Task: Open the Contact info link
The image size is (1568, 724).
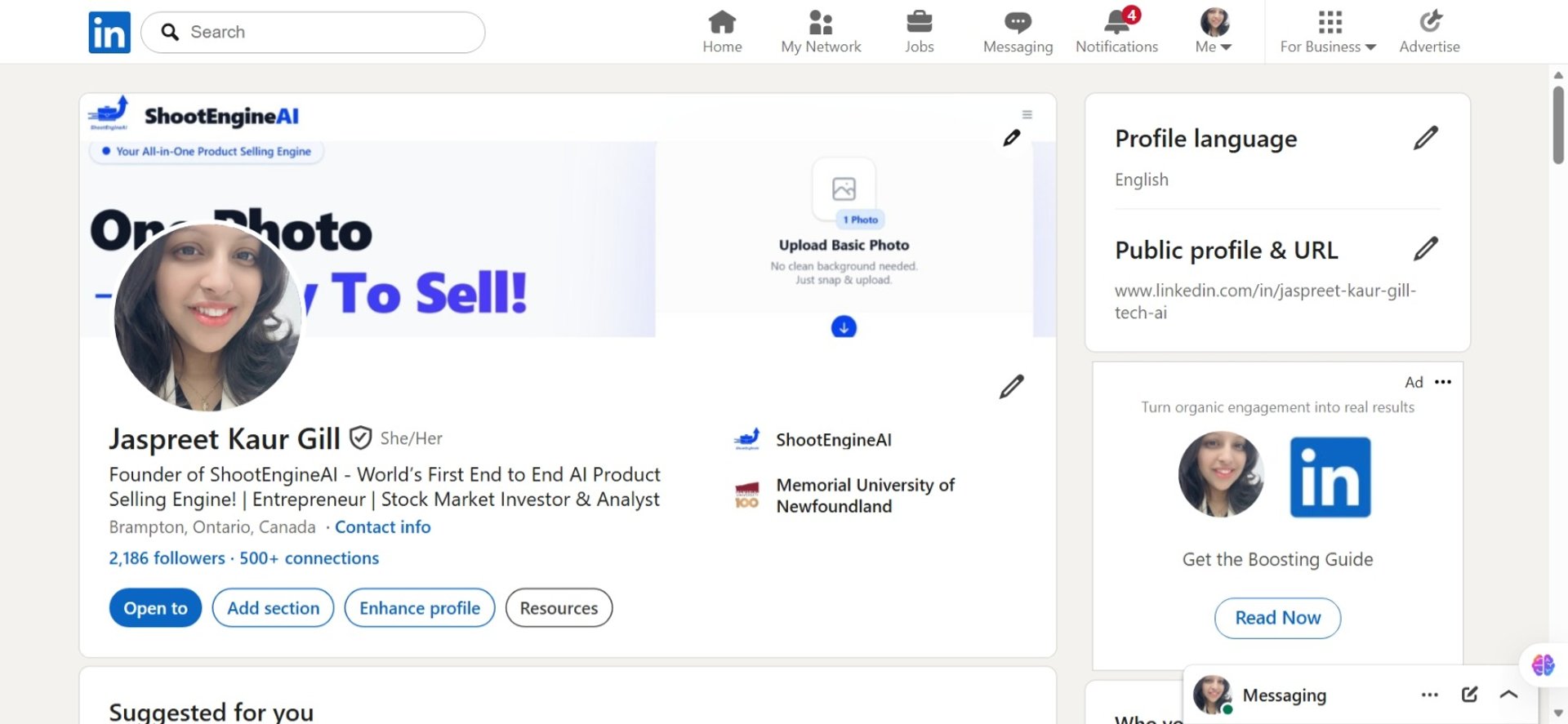Action: coord(382,527)
